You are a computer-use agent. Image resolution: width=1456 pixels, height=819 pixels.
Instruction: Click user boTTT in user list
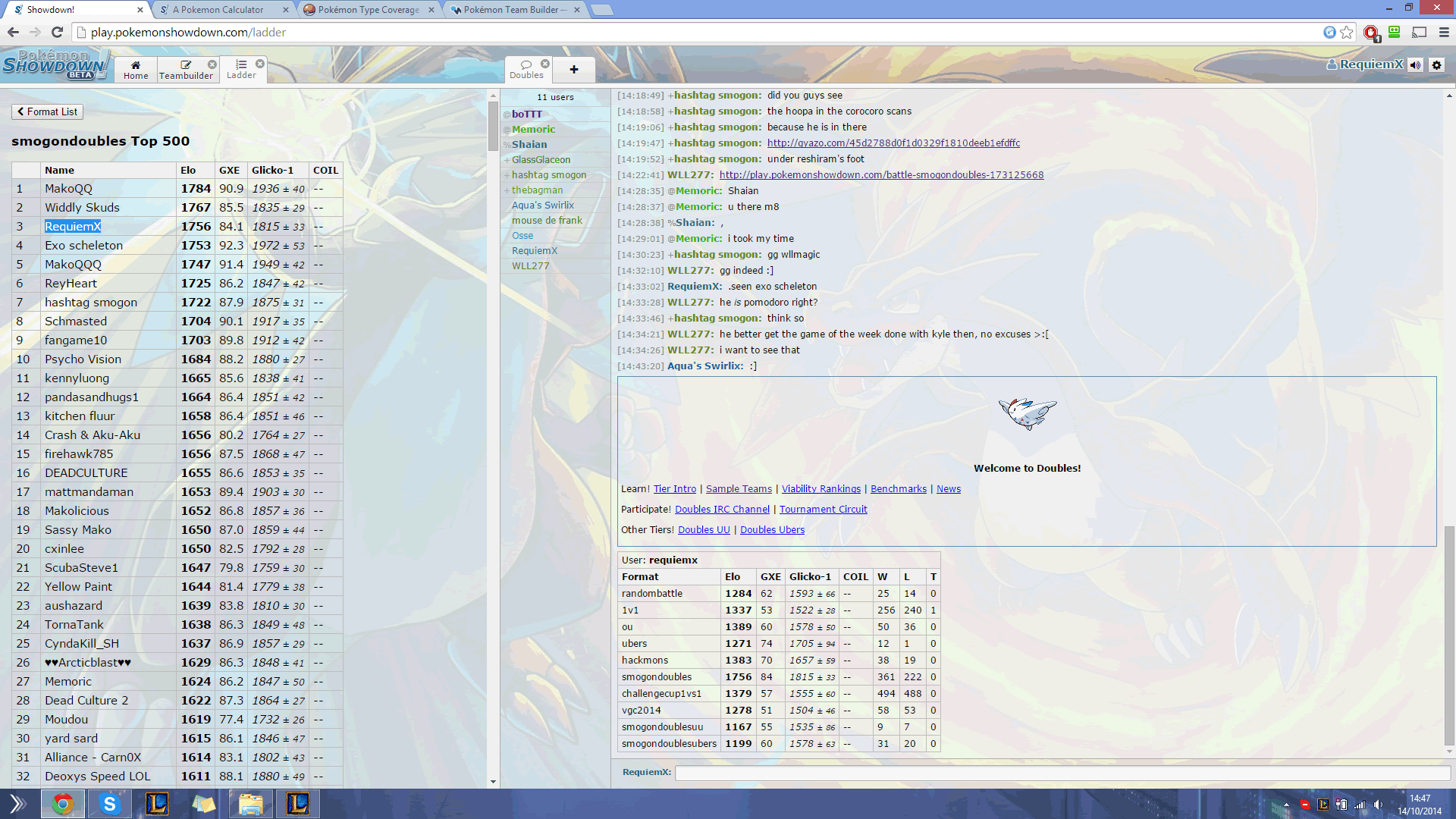(x=527, y=114)
